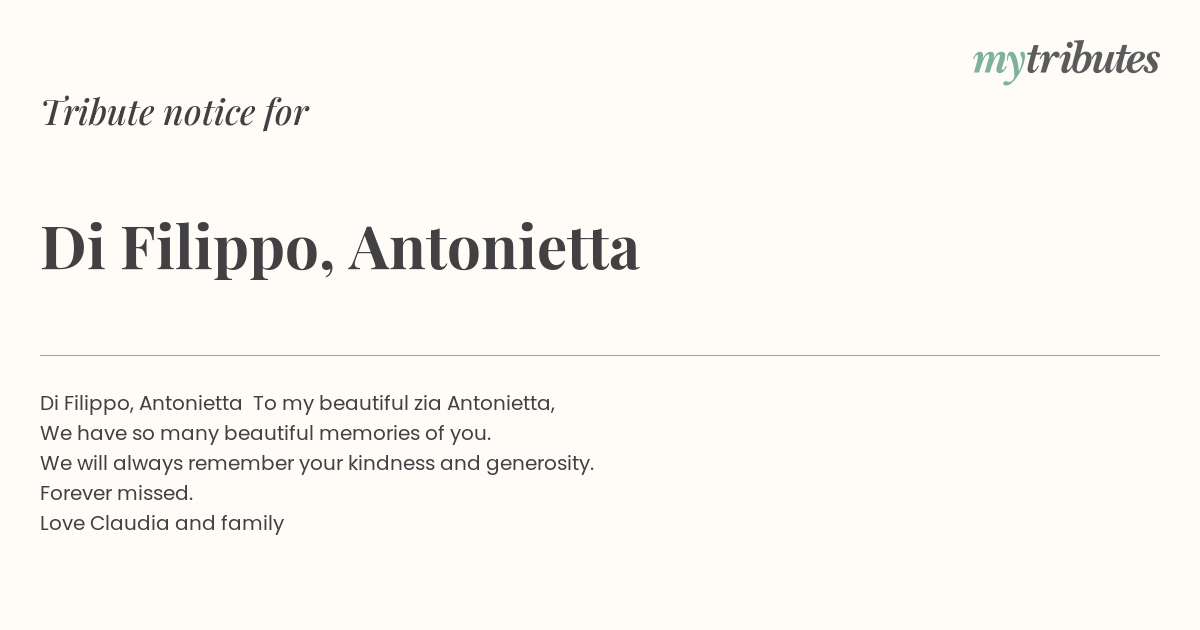The height and width of the screenshot is (630, 1200).
Task: Click the word "Tribute" in the italic heading
Action: pyautogui.click(x=97, y=112)
